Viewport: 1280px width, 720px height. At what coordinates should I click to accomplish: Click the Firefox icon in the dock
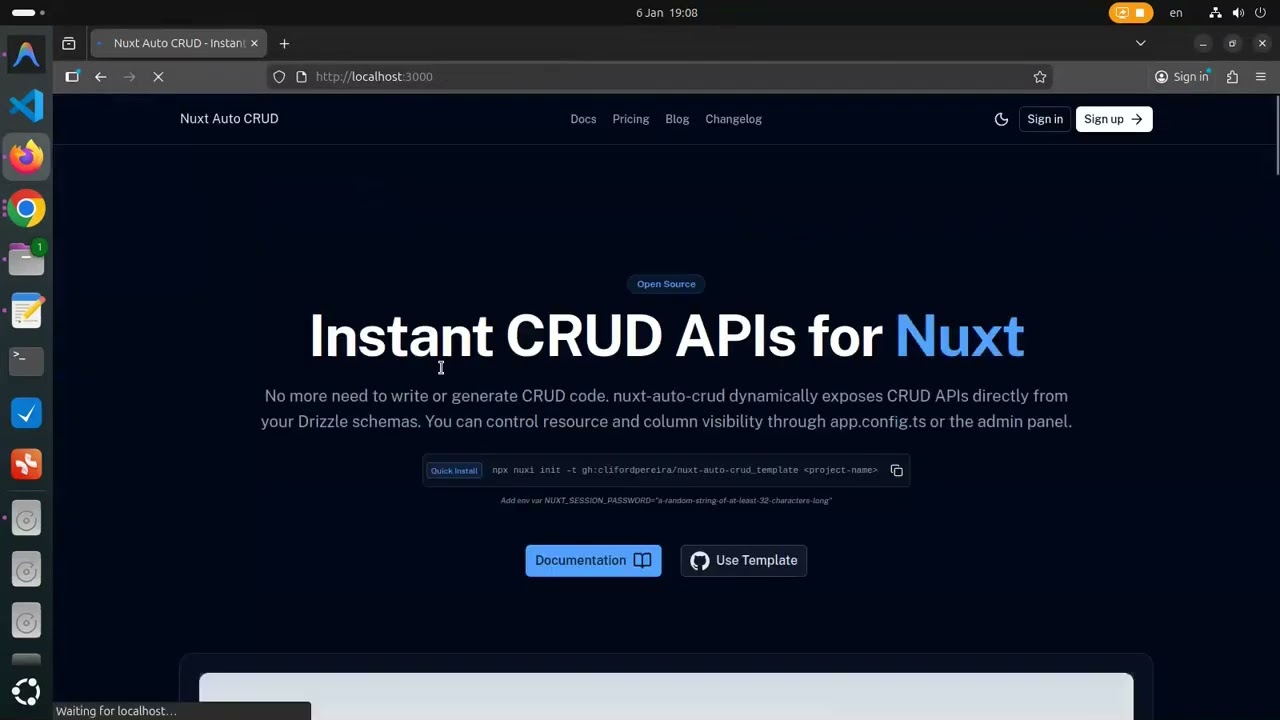[27, 157]
